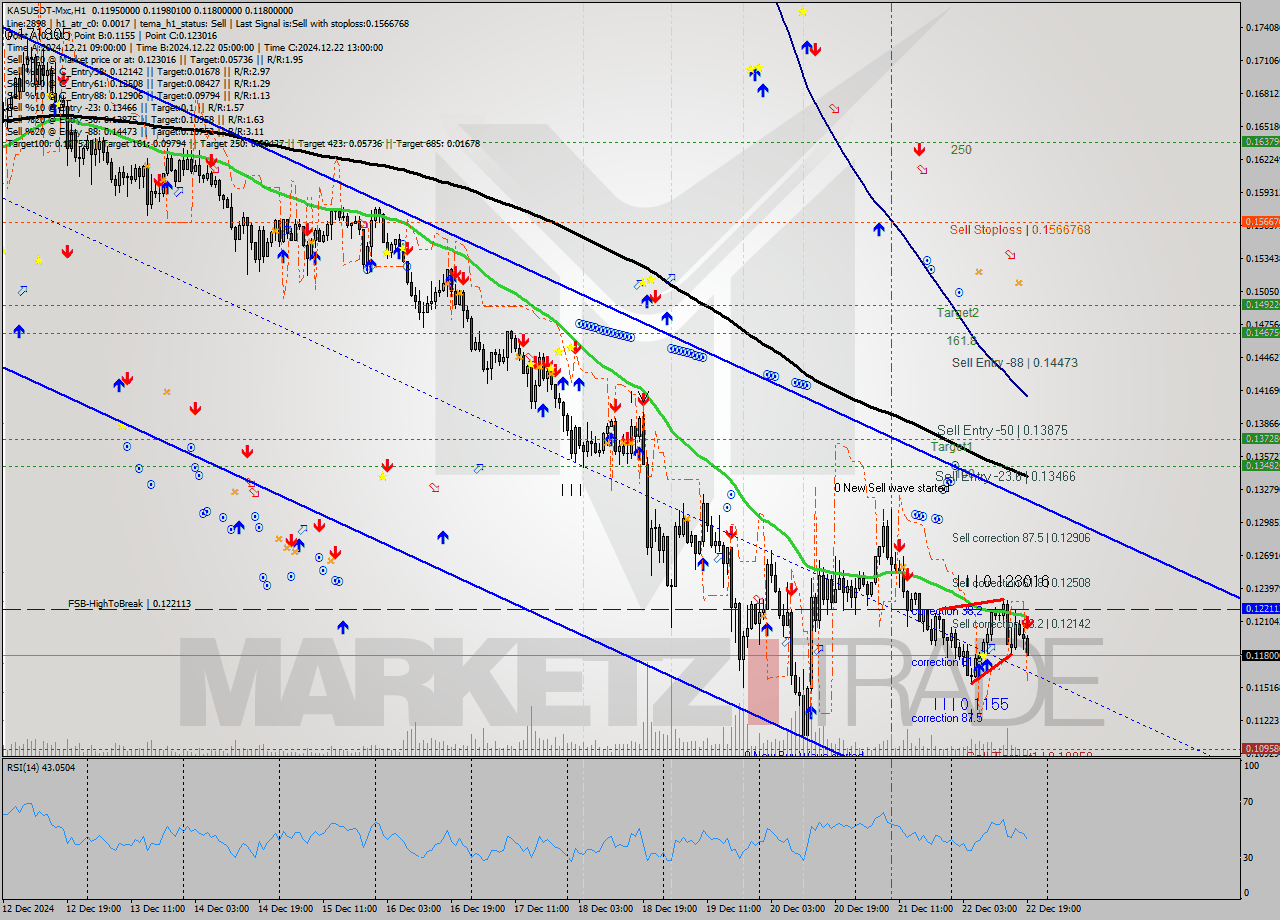Click the blue 'correction 87.5' label

(x=946, y=718)
